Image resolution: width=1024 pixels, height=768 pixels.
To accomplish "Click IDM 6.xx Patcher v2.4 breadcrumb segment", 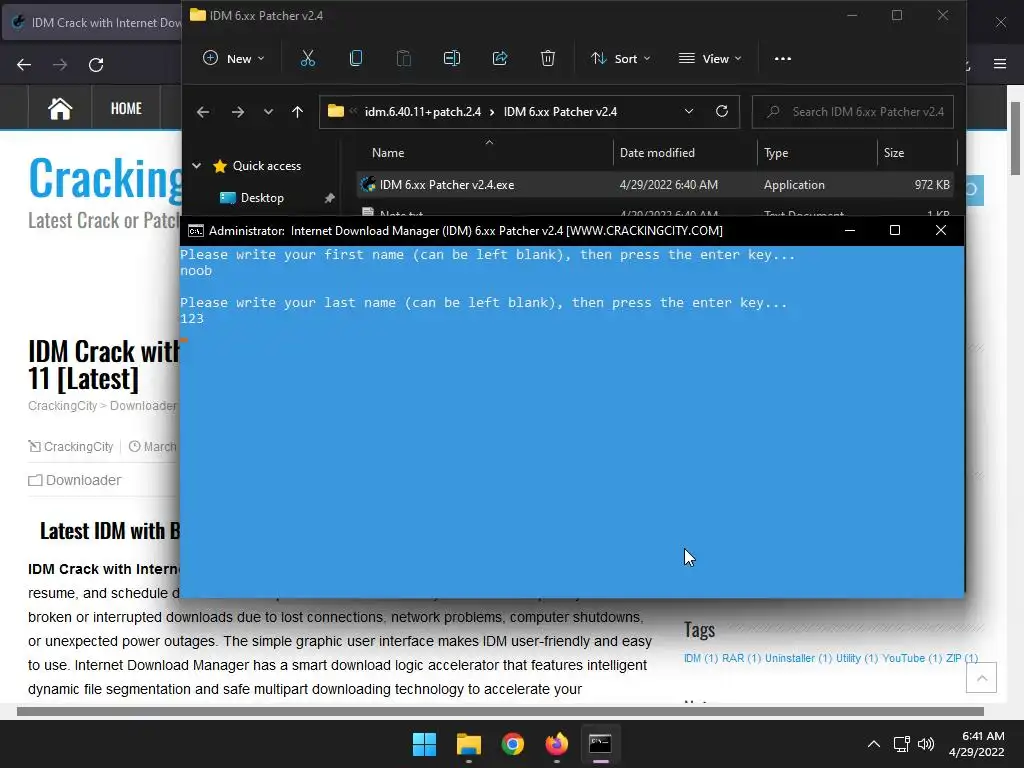I will (x=560, y=112).
